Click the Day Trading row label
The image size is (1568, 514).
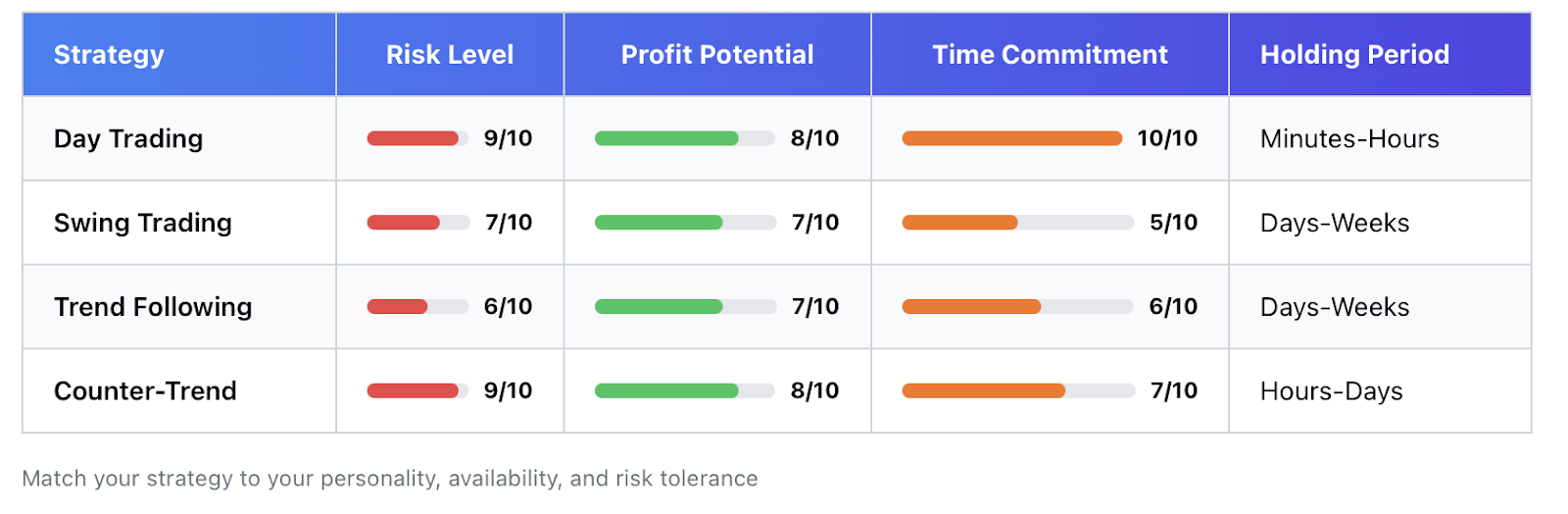(x=128, y=139)
